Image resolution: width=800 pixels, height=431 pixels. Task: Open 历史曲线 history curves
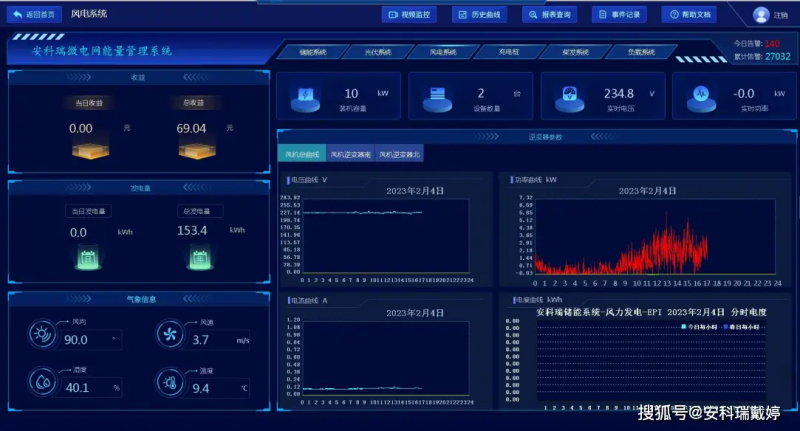(480, 15)
